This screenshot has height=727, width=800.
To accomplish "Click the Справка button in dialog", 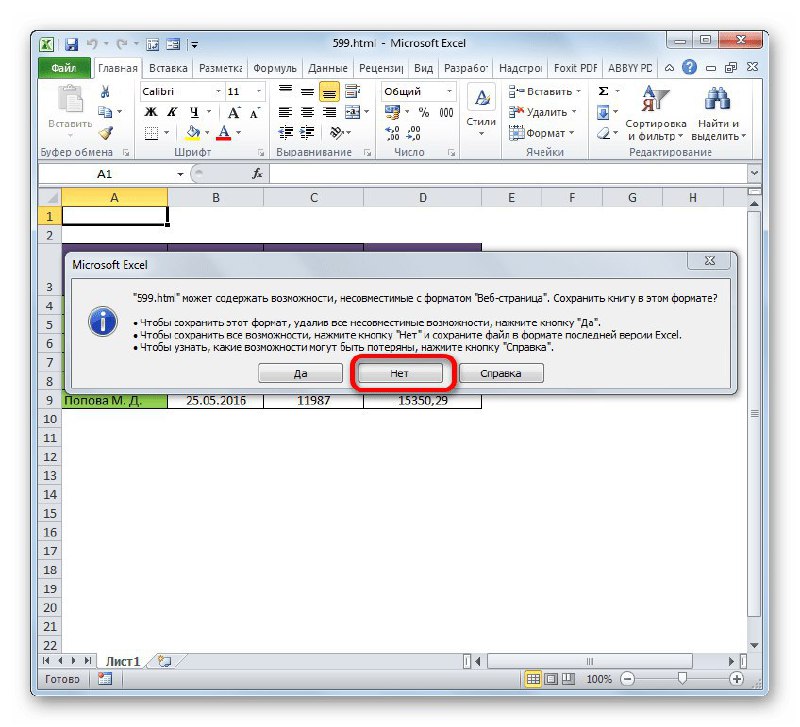I will (x=502, y=373).
